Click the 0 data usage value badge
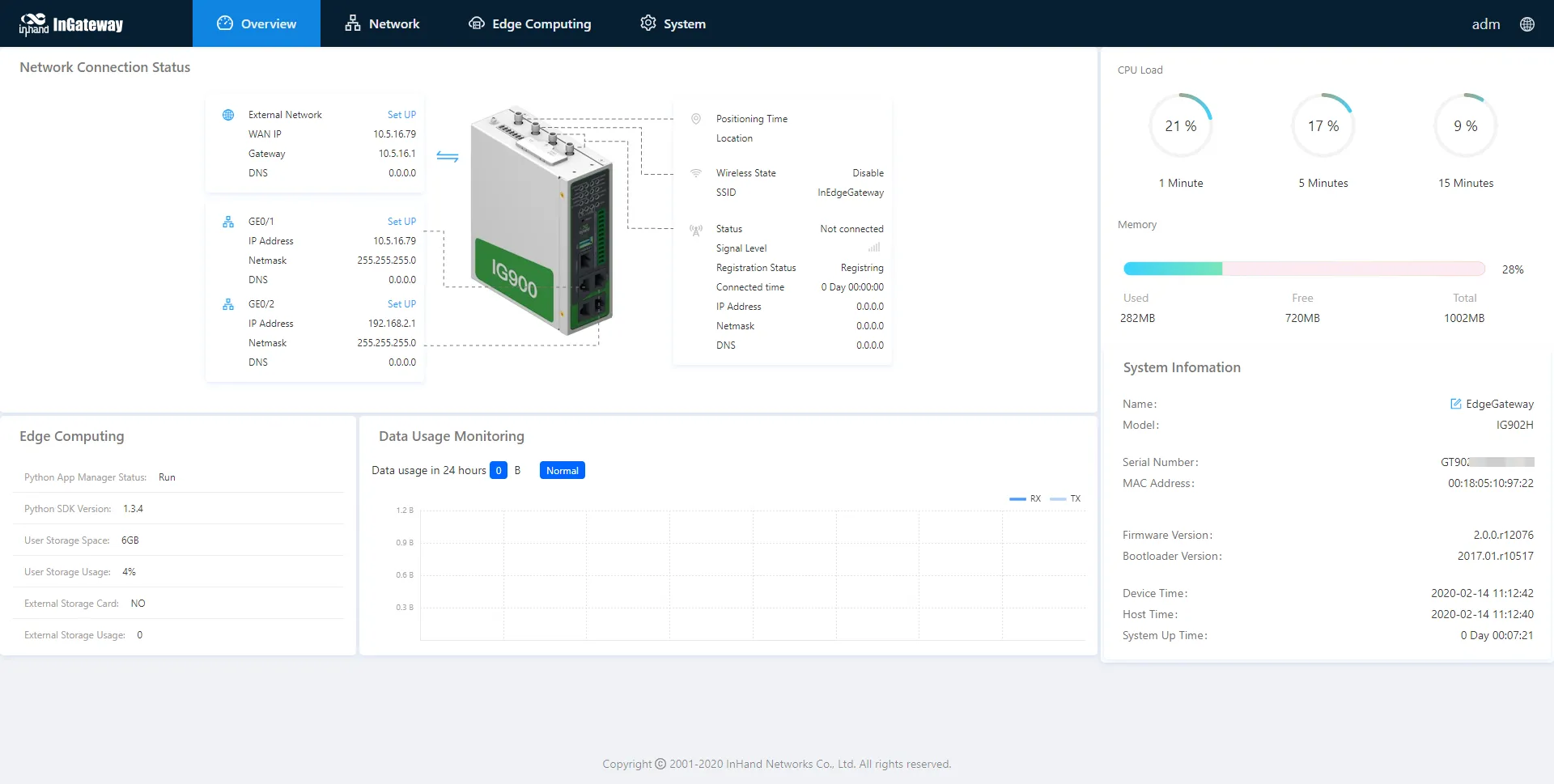This screenshot has width=1554, height=784. pyautogui.click(x=499, y=471)
